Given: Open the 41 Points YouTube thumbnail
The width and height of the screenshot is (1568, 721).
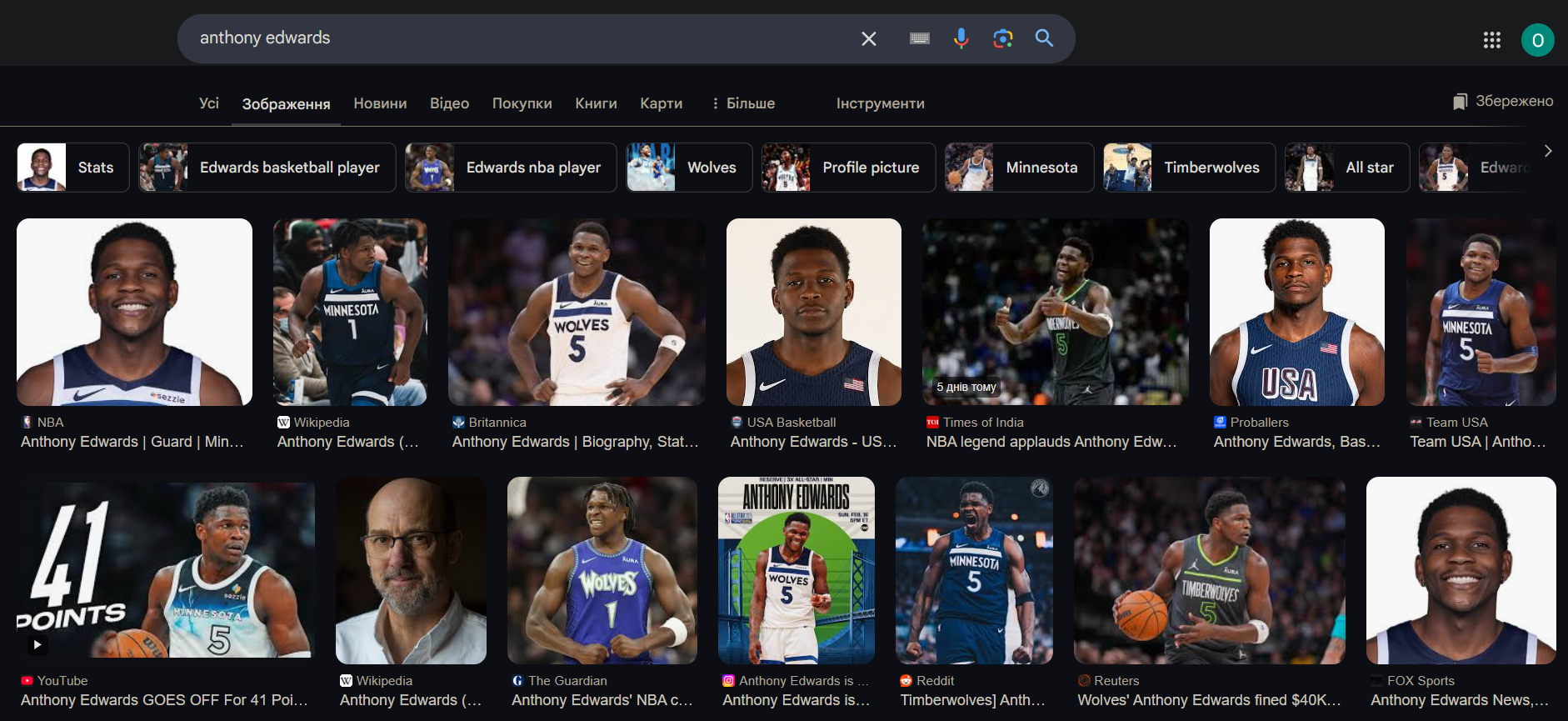Looking at the screenshot, I should [x=166, y=570].
